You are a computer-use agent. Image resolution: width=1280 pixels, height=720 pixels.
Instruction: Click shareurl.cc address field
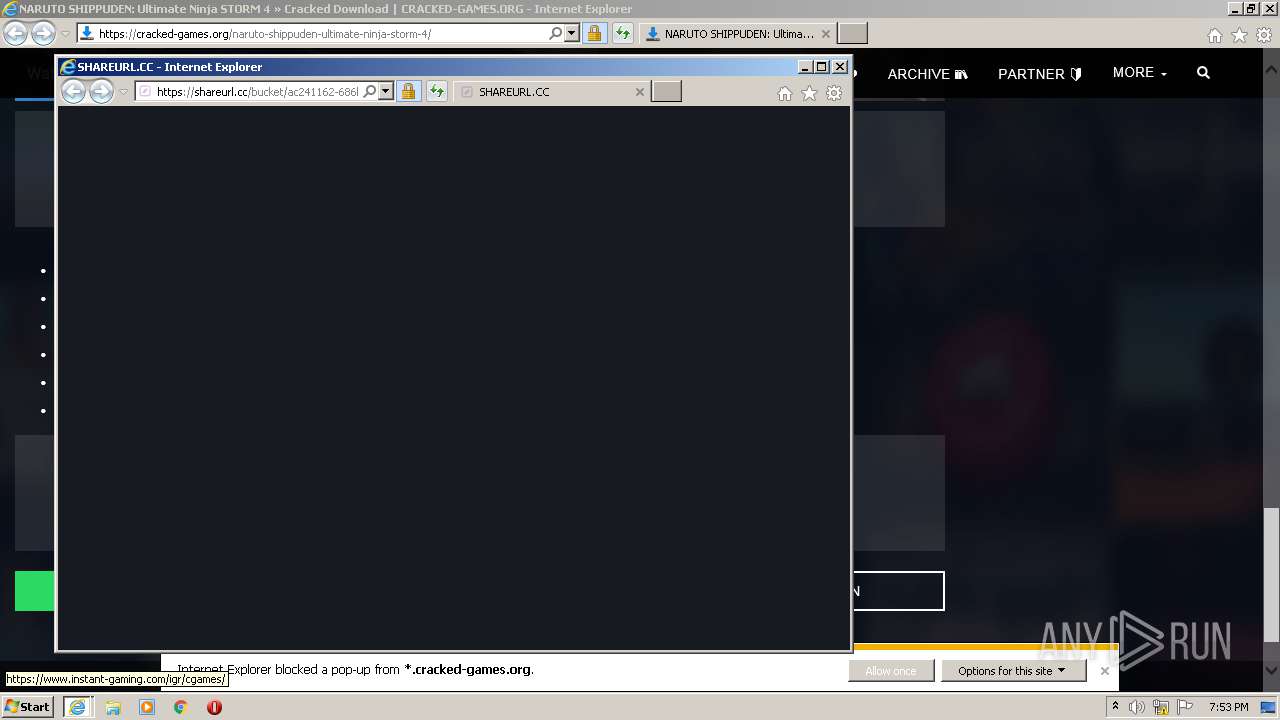(257, 91)
